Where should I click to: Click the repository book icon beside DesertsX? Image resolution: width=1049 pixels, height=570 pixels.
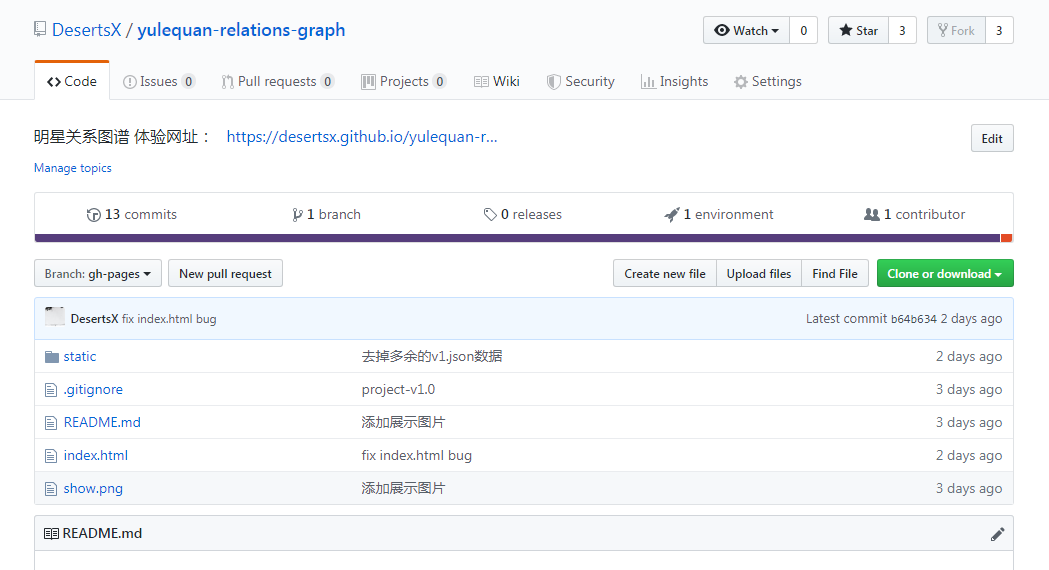(x=40, y=29)
